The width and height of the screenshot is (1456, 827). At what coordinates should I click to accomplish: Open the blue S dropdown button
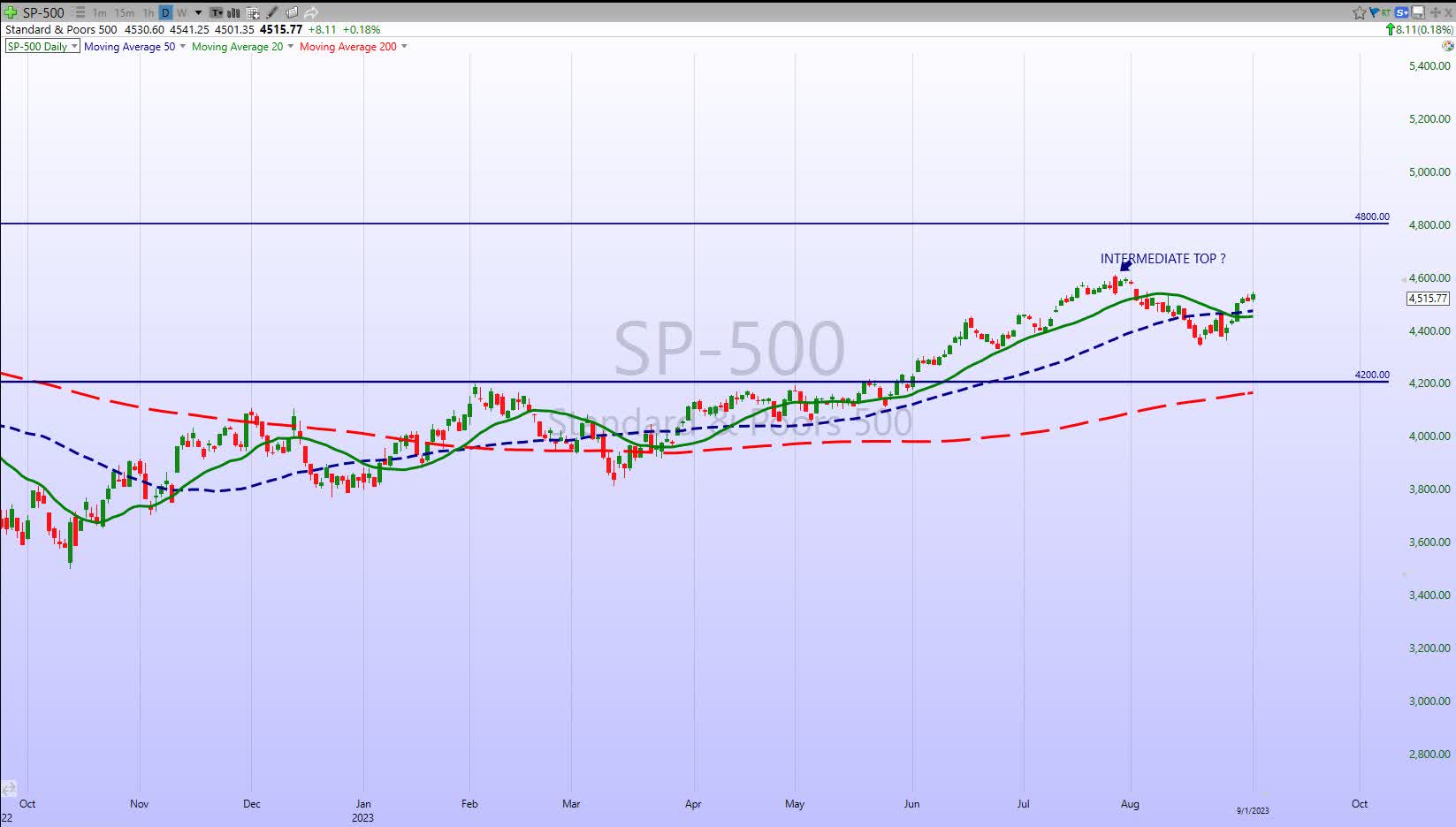tap(1401, 12)
